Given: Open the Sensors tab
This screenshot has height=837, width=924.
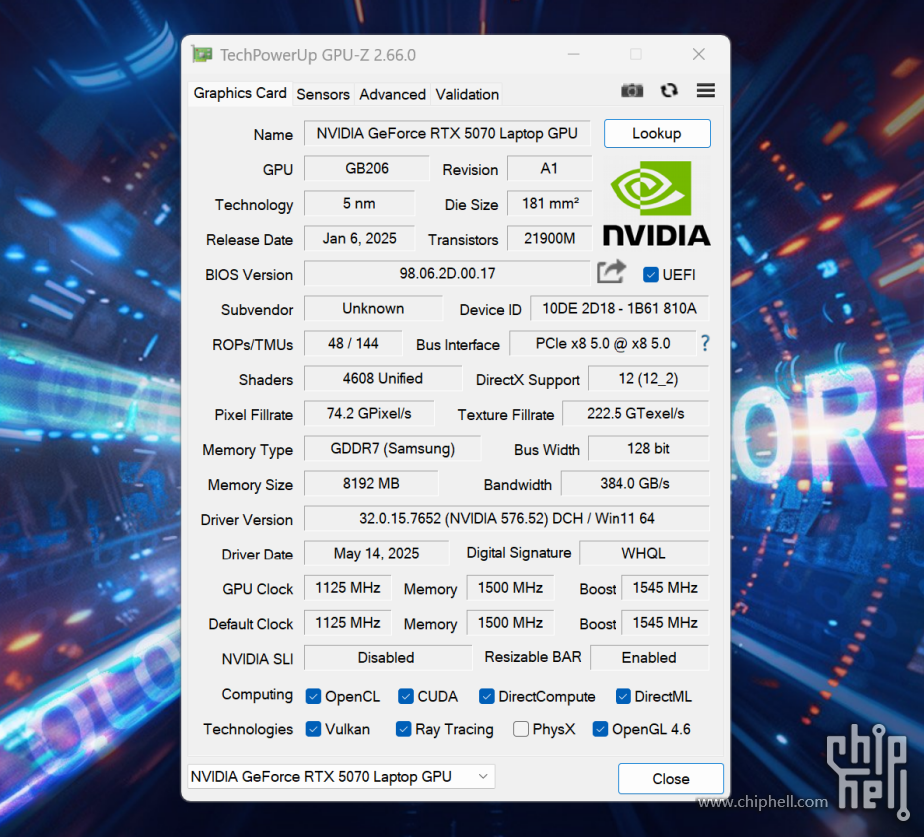Looking at the screenshot, I should click(323, 94).
